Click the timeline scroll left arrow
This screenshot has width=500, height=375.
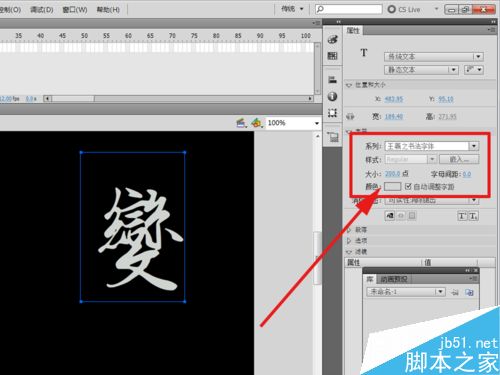click(48, 99)
